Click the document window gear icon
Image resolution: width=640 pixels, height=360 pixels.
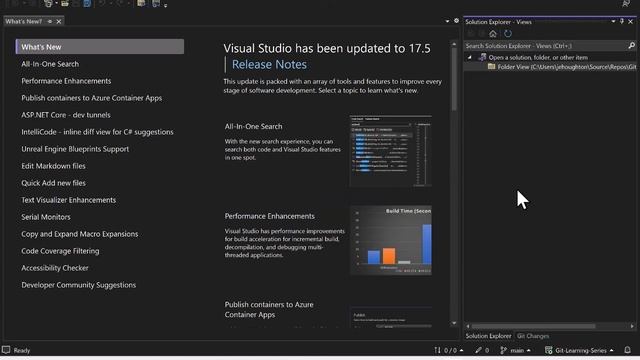(x=456, y=21)
